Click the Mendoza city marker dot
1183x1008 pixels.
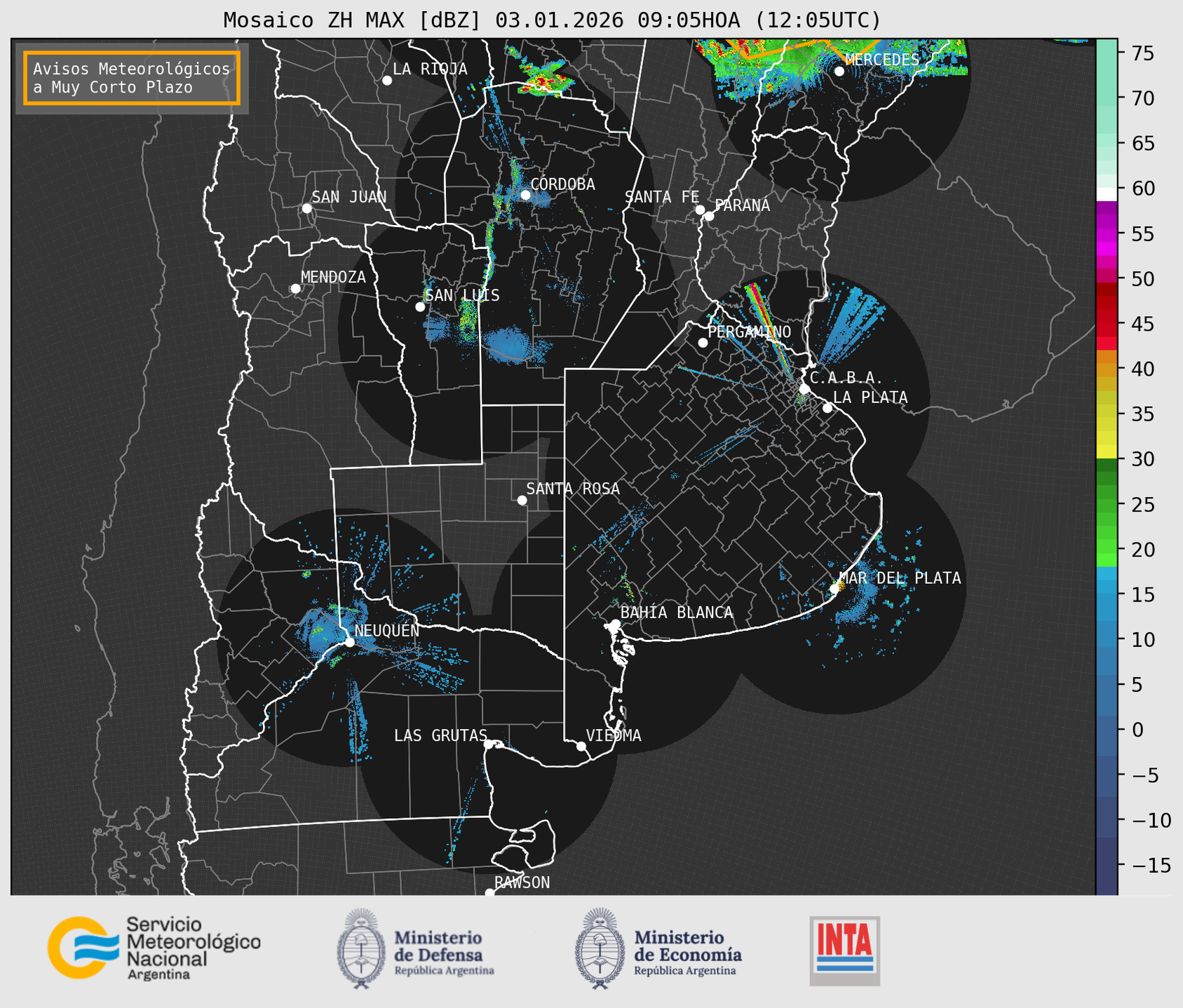tap(295, 289)
